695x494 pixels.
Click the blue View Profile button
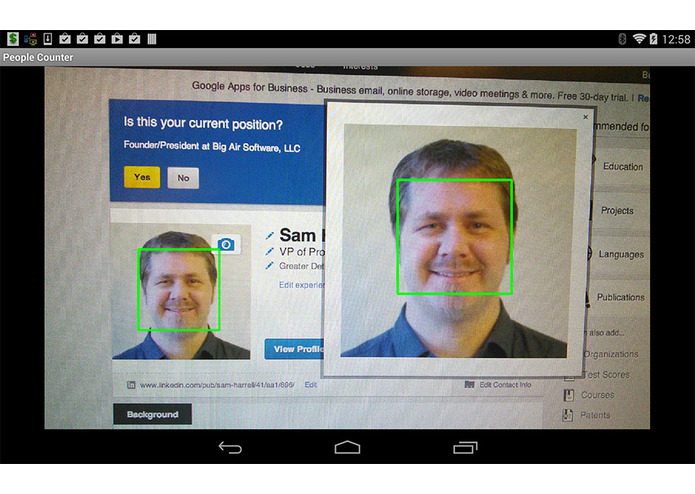click(x=295, y=349)
